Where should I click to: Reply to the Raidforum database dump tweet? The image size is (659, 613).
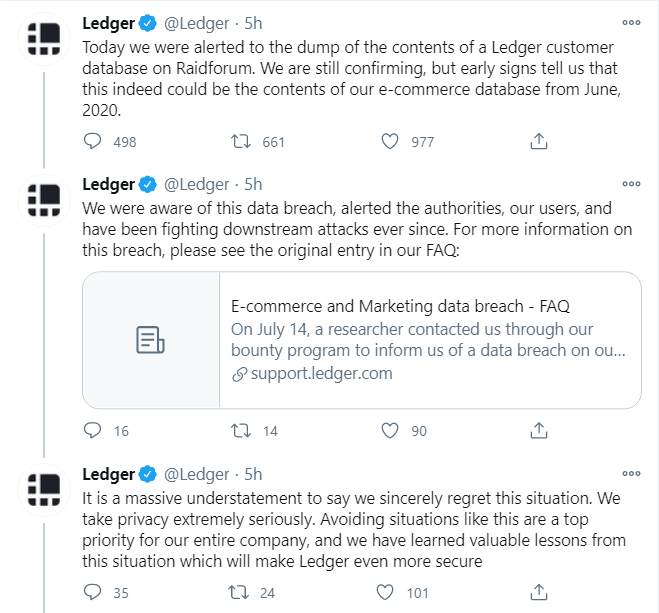point(92,141)
